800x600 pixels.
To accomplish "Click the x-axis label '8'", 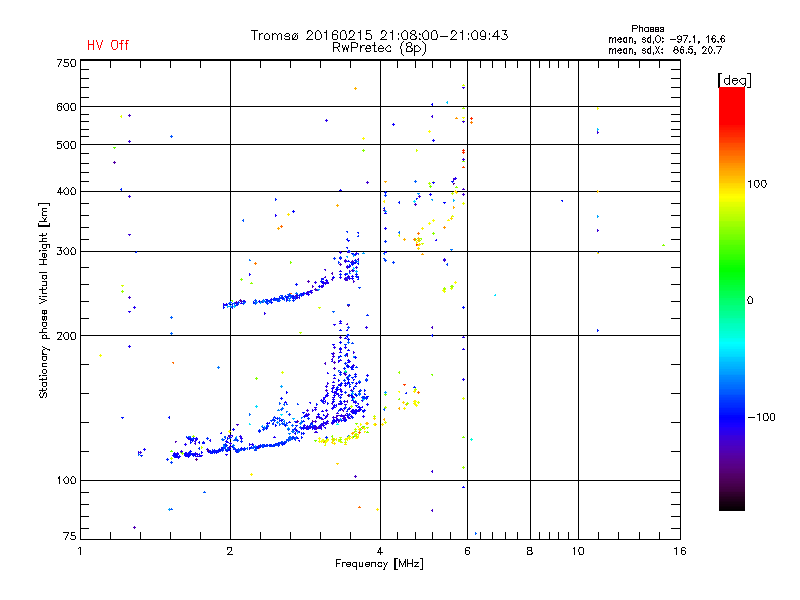I will (530, 551).
